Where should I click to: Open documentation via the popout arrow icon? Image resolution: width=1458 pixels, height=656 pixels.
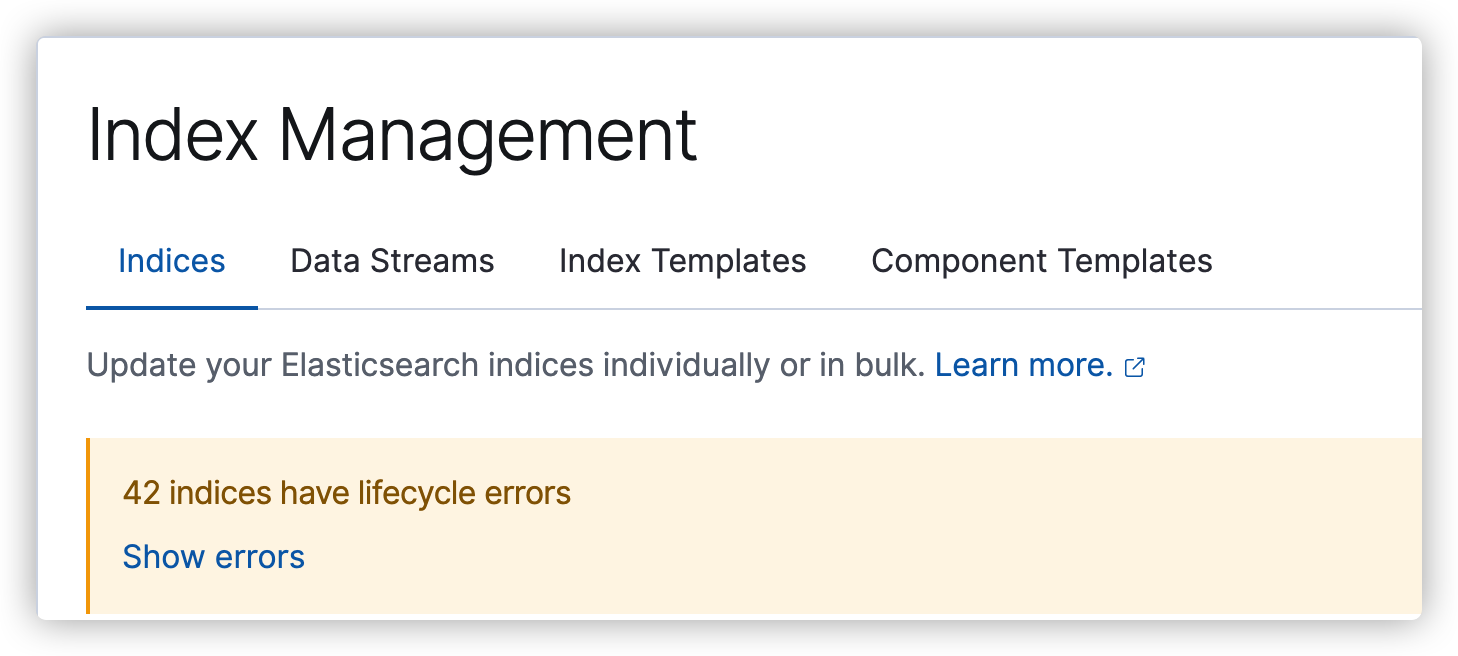click(x=1135, y=367)
